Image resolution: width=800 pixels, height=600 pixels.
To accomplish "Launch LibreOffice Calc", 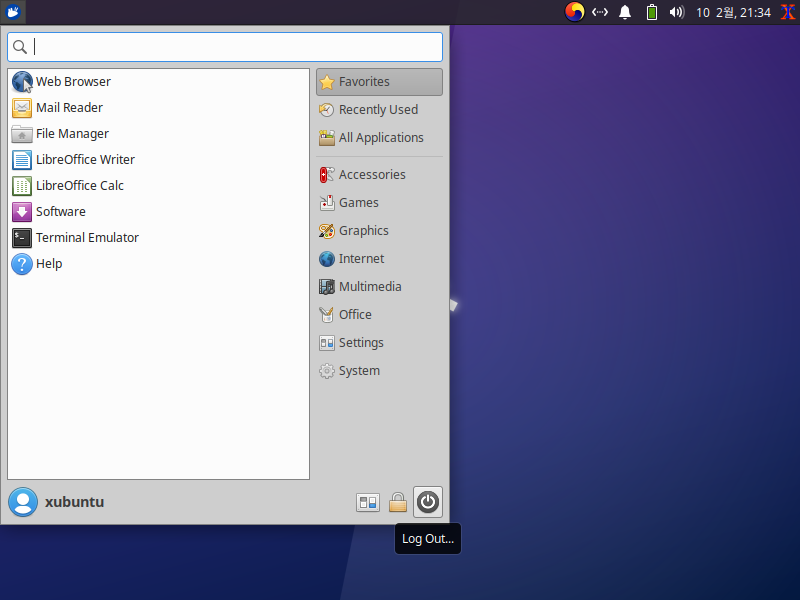I will (x=159, y=186).
